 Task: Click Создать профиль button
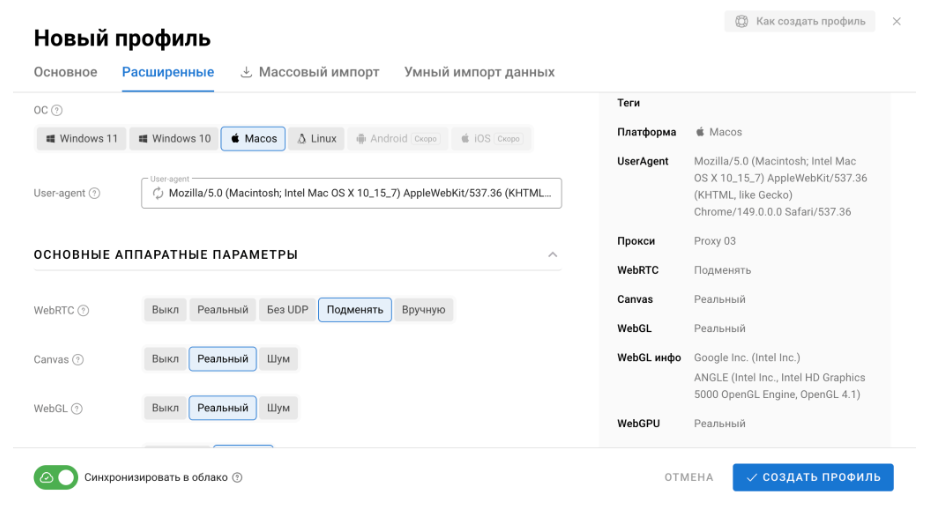pyautogui.click(x=813, y=478)
